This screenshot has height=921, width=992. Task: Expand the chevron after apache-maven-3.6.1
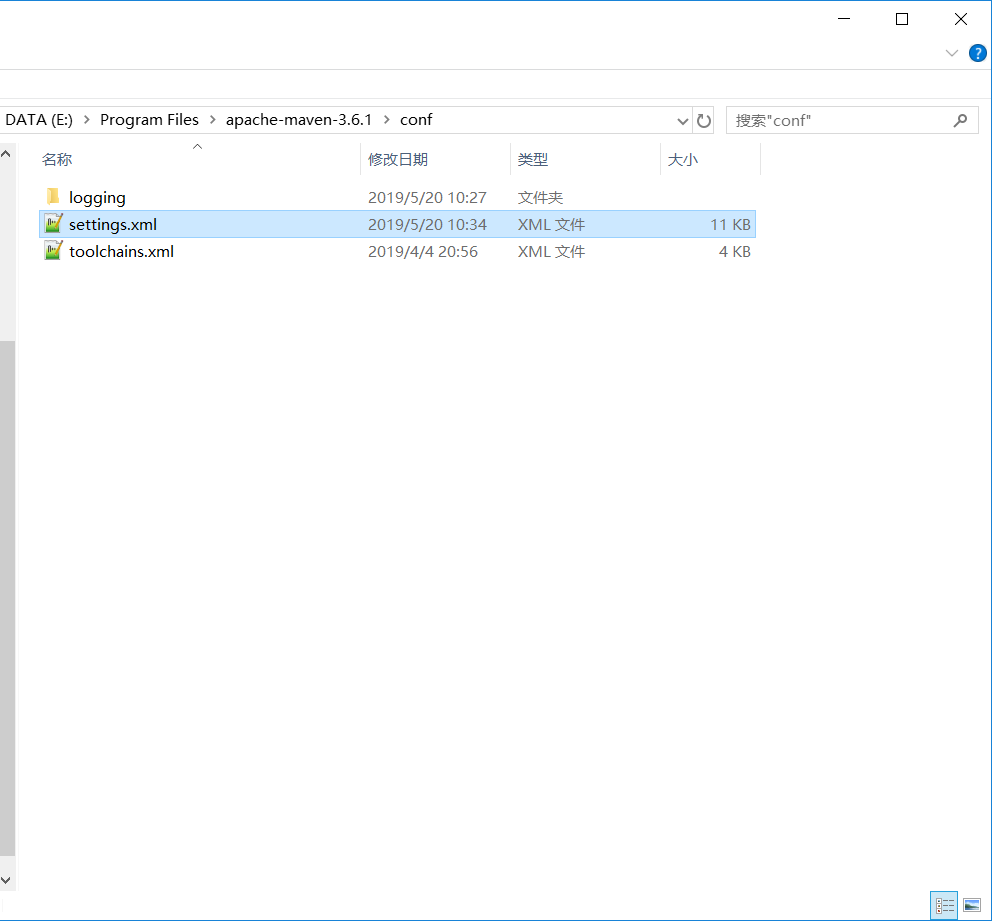pos(387,120)
